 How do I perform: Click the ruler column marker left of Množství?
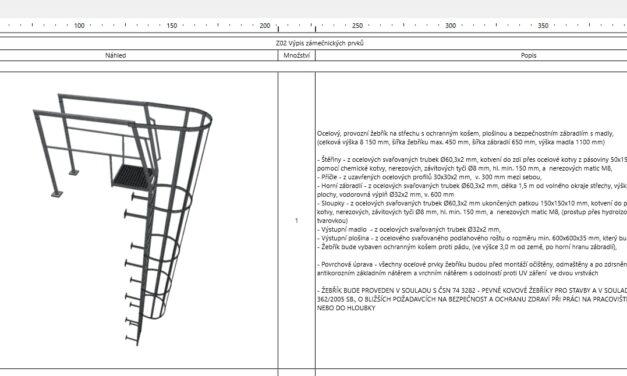point(278,28)
